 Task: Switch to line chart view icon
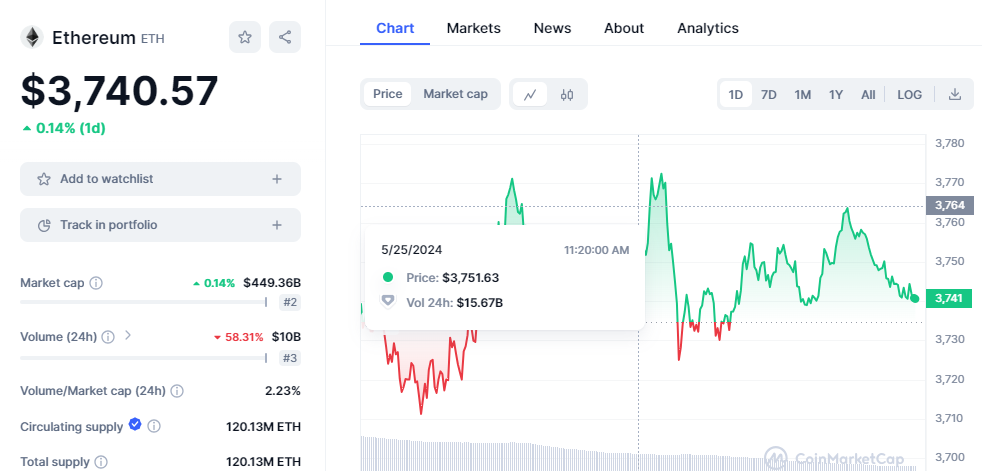pyautogui.click(x=530, y=95)
